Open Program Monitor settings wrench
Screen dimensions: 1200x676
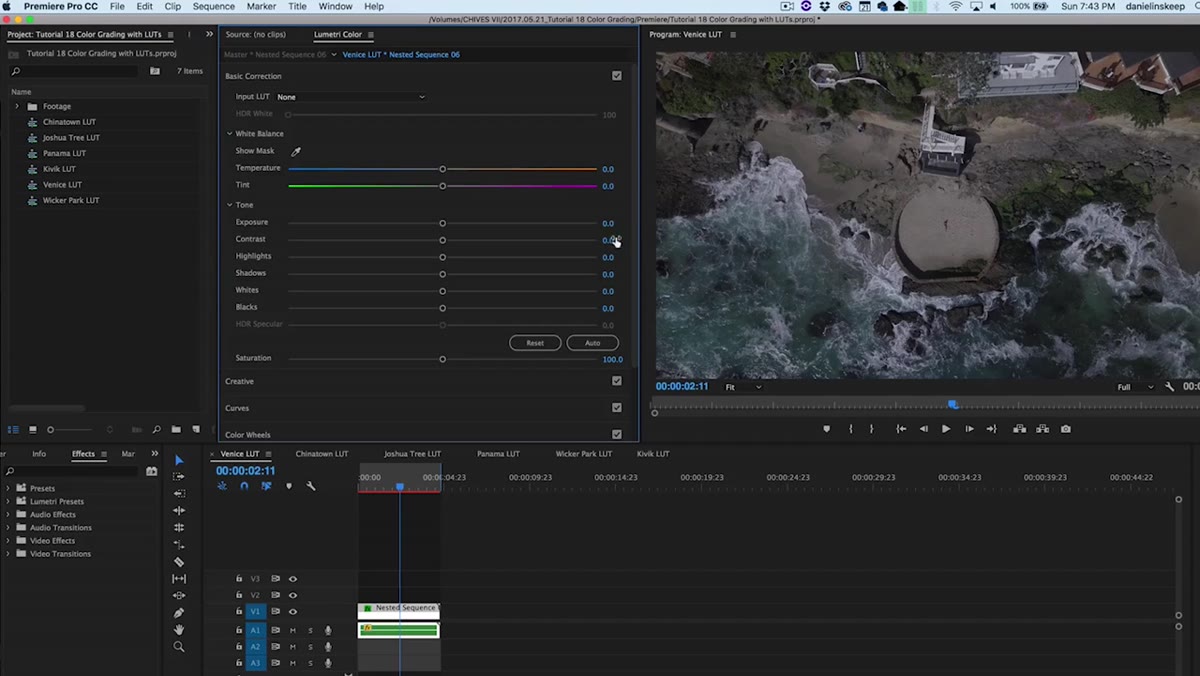point(1169,387)
